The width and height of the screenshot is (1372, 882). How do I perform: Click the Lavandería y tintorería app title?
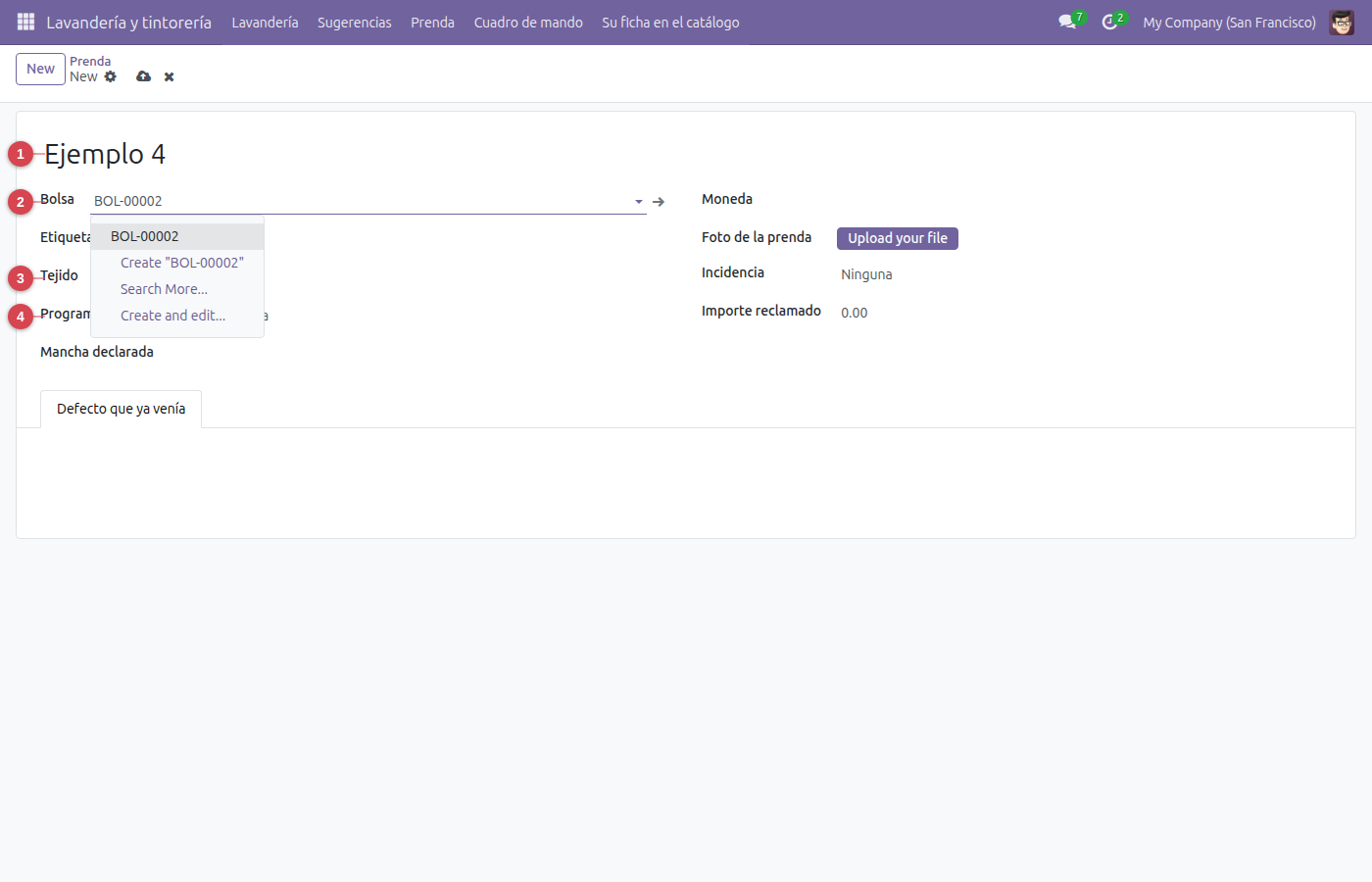[x=128, y=22]
